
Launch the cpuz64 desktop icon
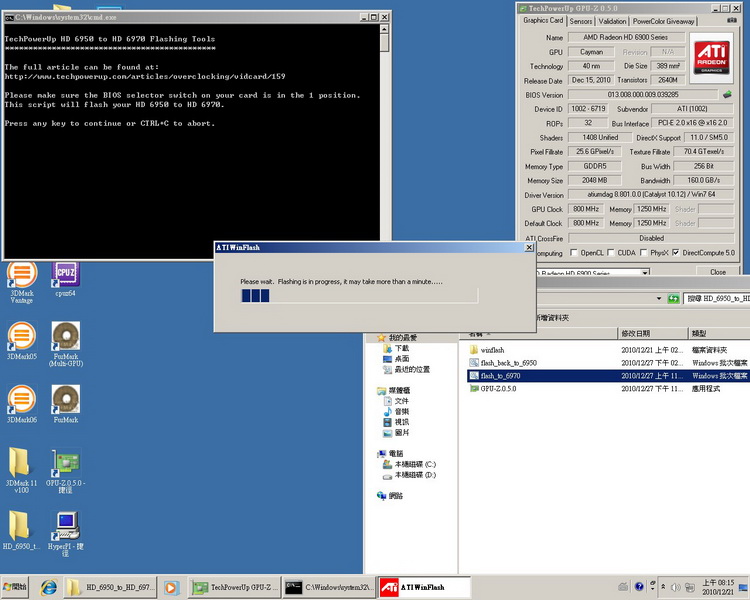point(66,279)
